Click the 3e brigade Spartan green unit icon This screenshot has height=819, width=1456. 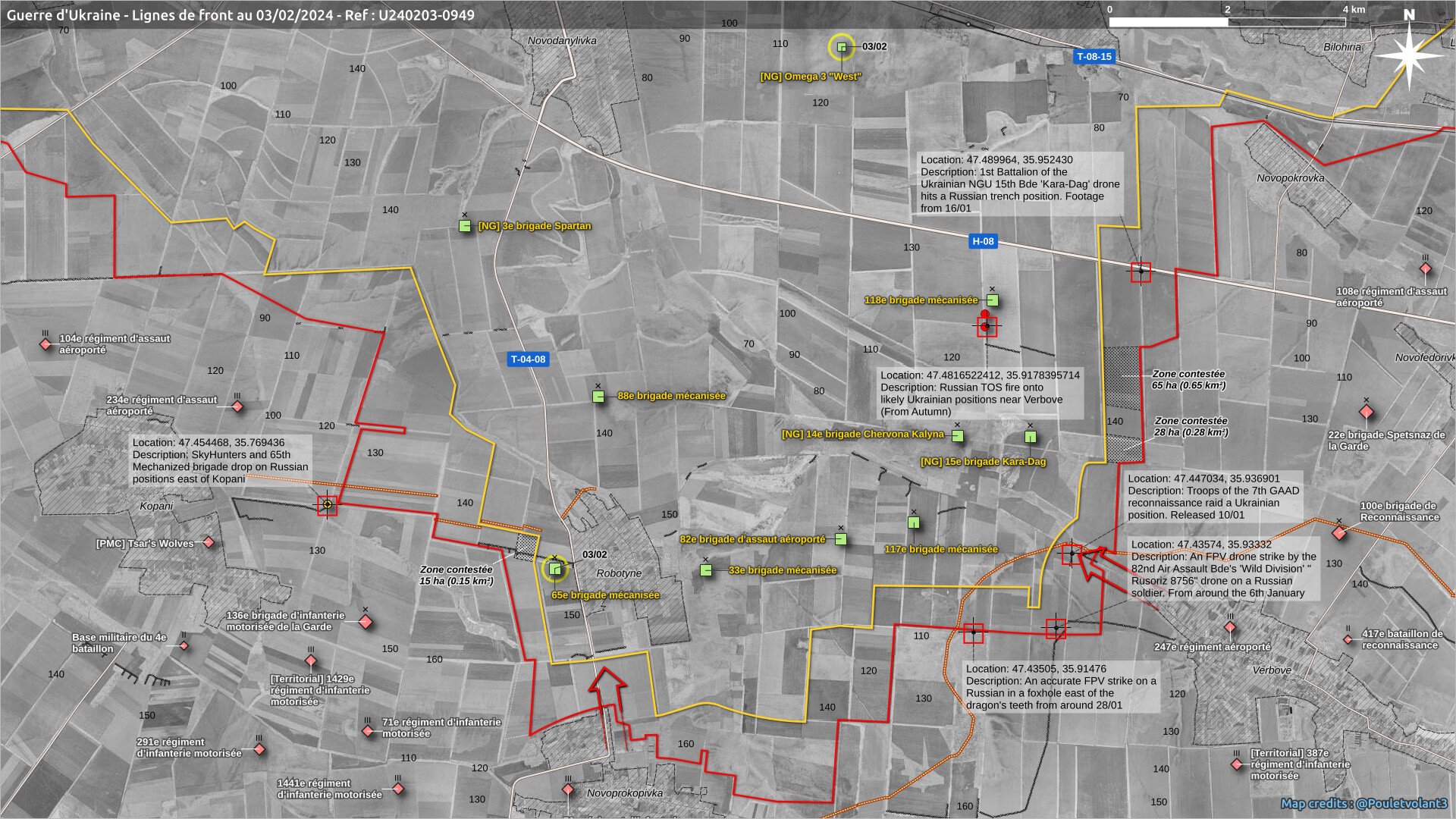[x=465, y=226]
